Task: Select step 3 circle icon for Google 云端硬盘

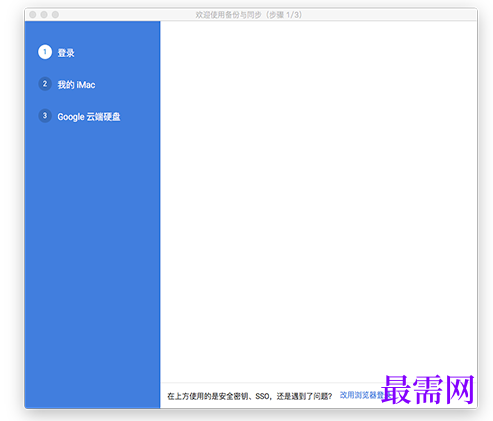Action: click(x=45, y=116)
